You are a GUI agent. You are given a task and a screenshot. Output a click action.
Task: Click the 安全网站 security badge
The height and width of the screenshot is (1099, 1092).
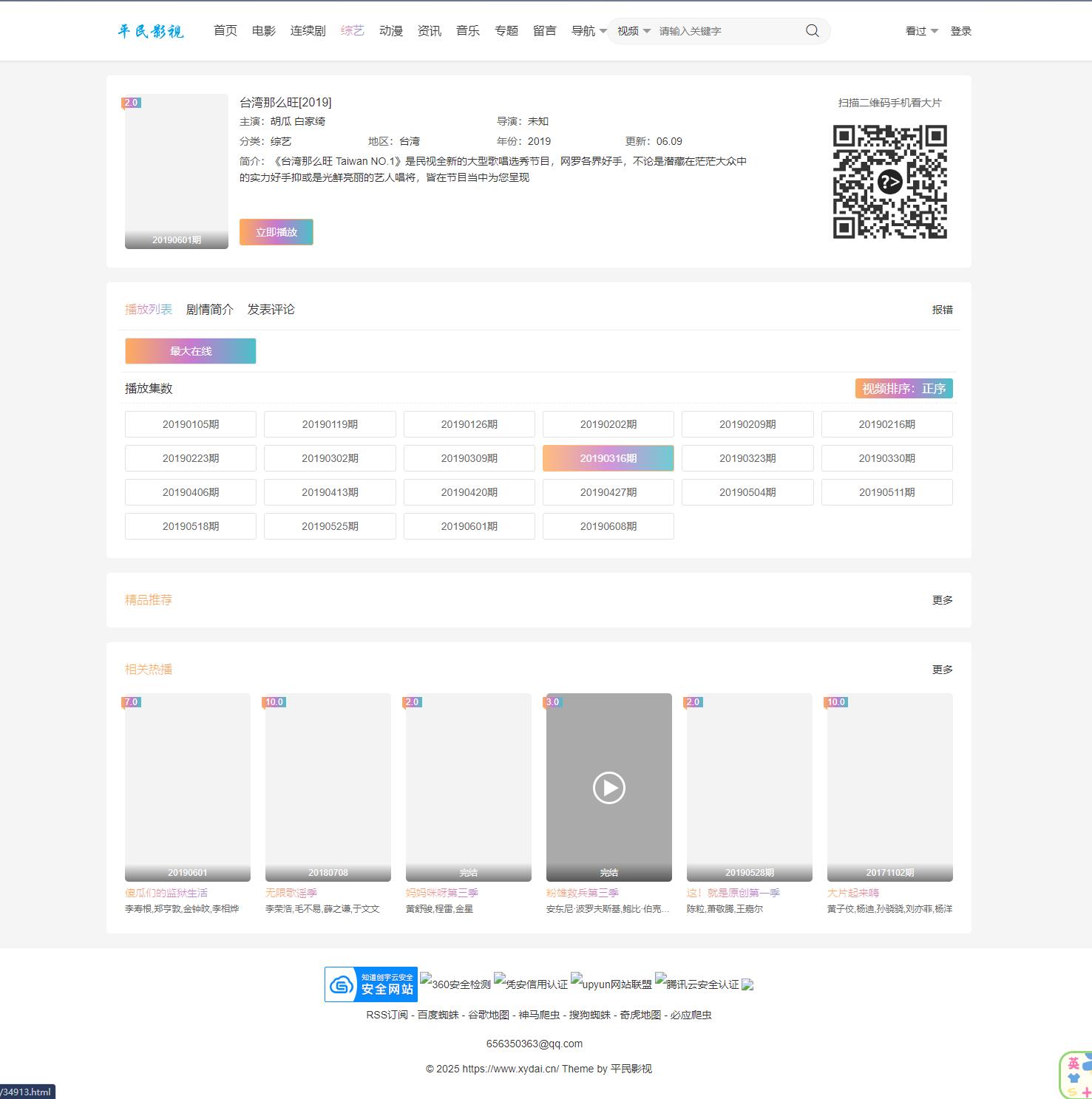(x=371, y=984)
